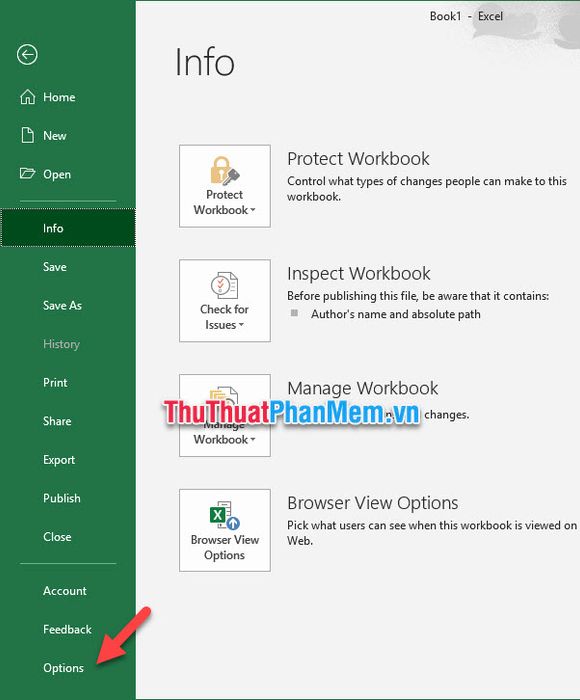
Task: Click the Inspect Workbook heading text
Action: tap(359, 273)
